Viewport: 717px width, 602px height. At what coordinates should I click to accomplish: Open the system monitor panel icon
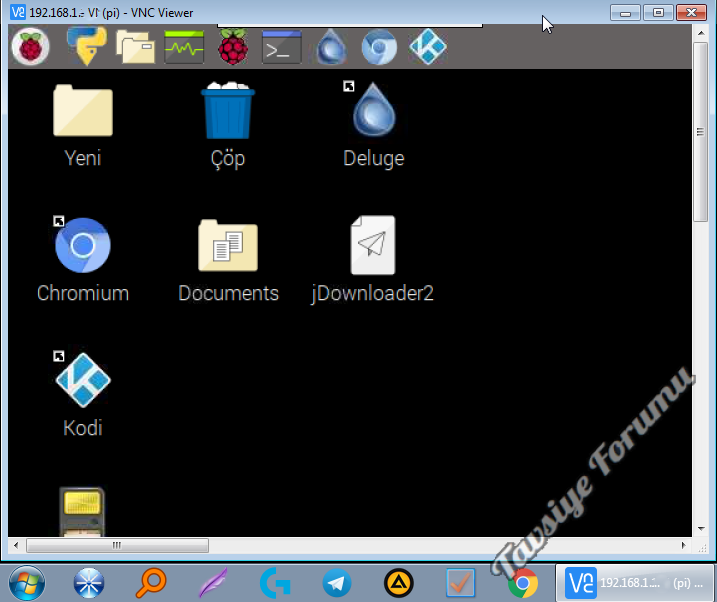(x=184, y=47)
